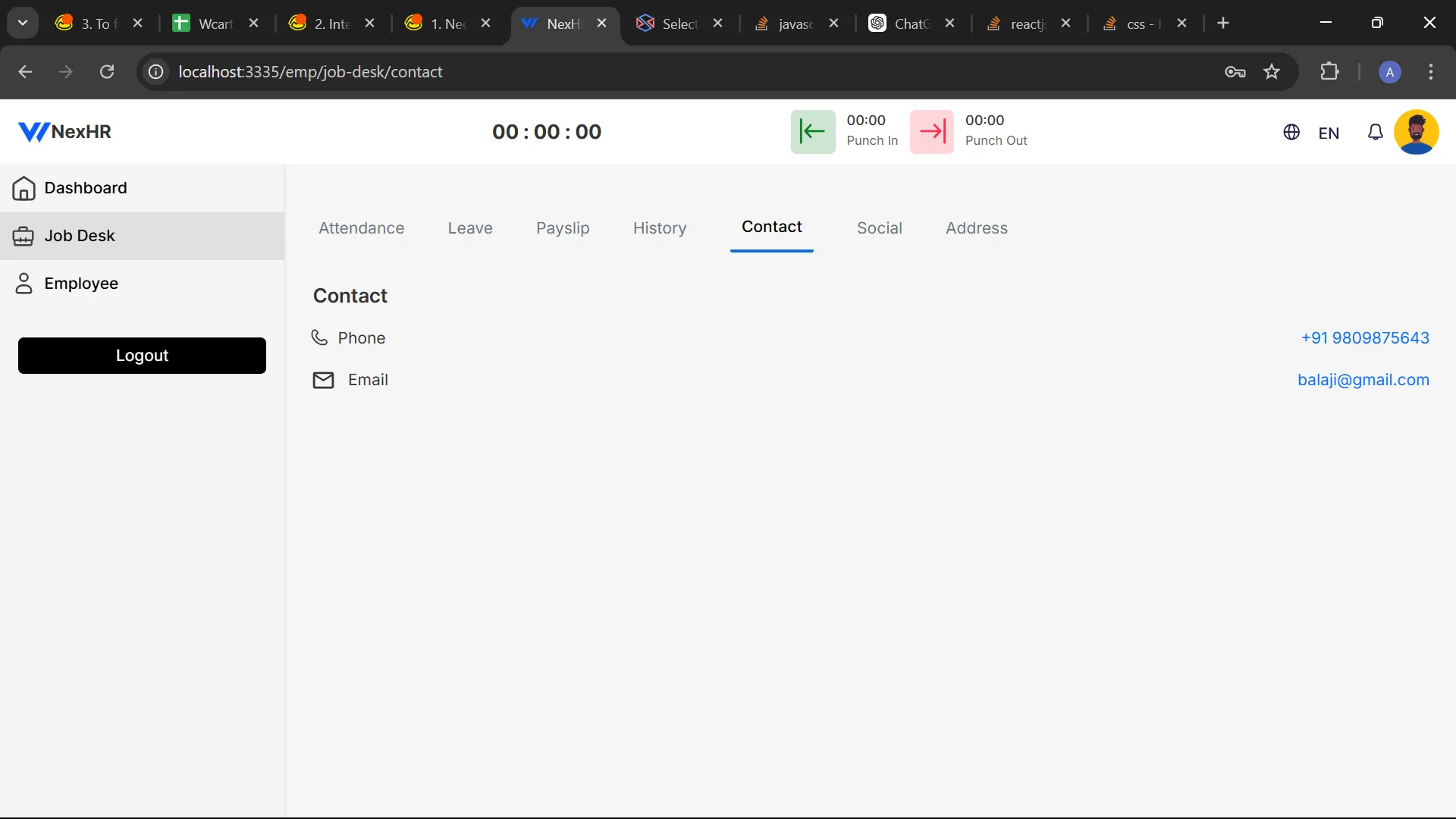The height and width of the screenshot is (819, 1456).
Task: Open the user avatar profile picture
Action: [x=1416, y=132]
